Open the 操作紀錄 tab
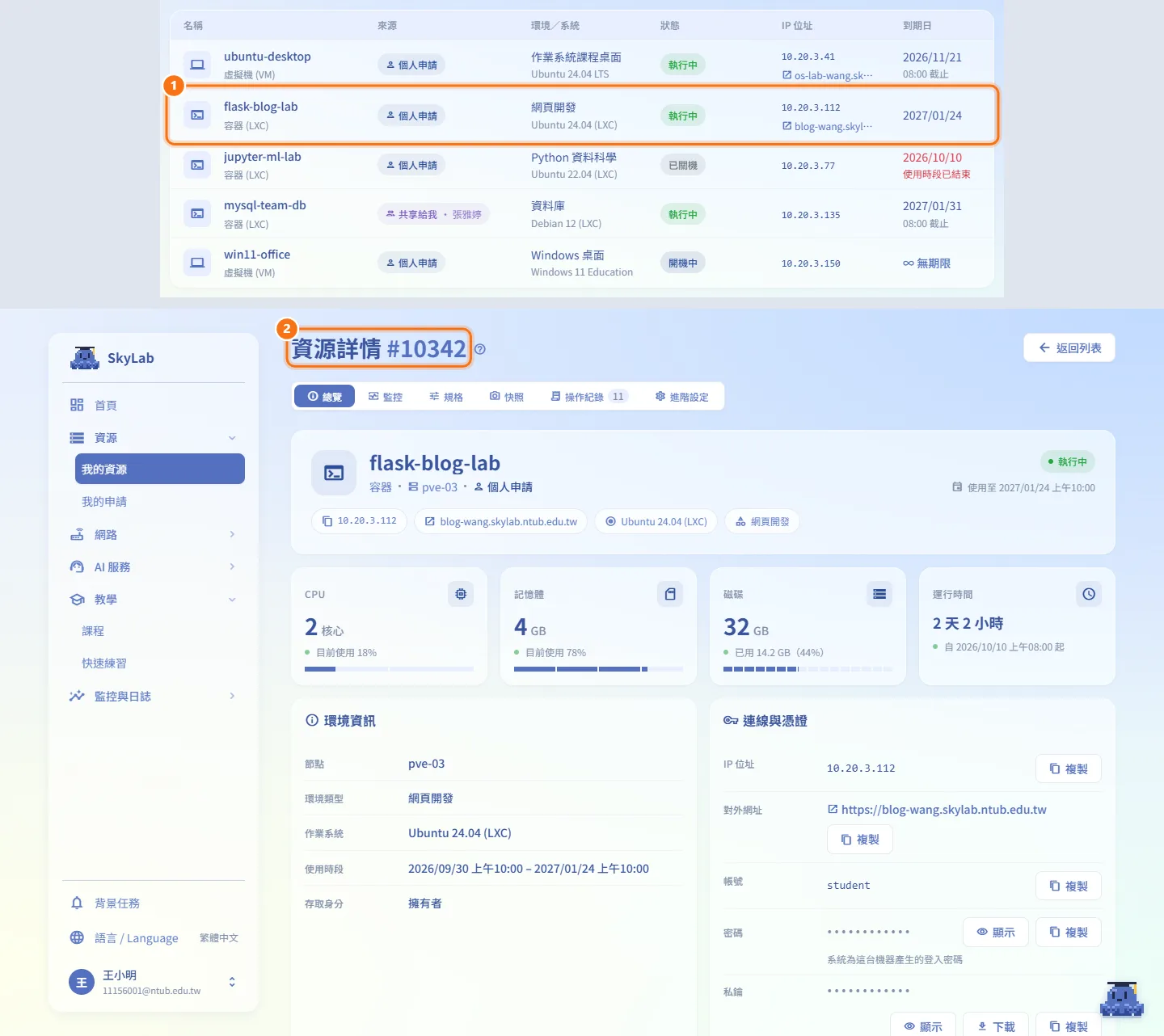 [589, 397]
